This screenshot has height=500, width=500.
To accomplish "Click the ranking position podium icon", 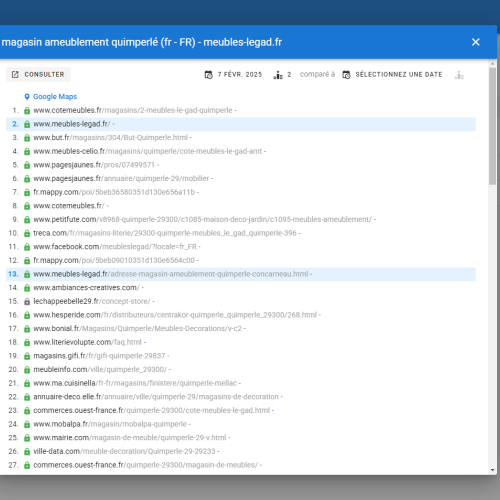I will (278, 75).
